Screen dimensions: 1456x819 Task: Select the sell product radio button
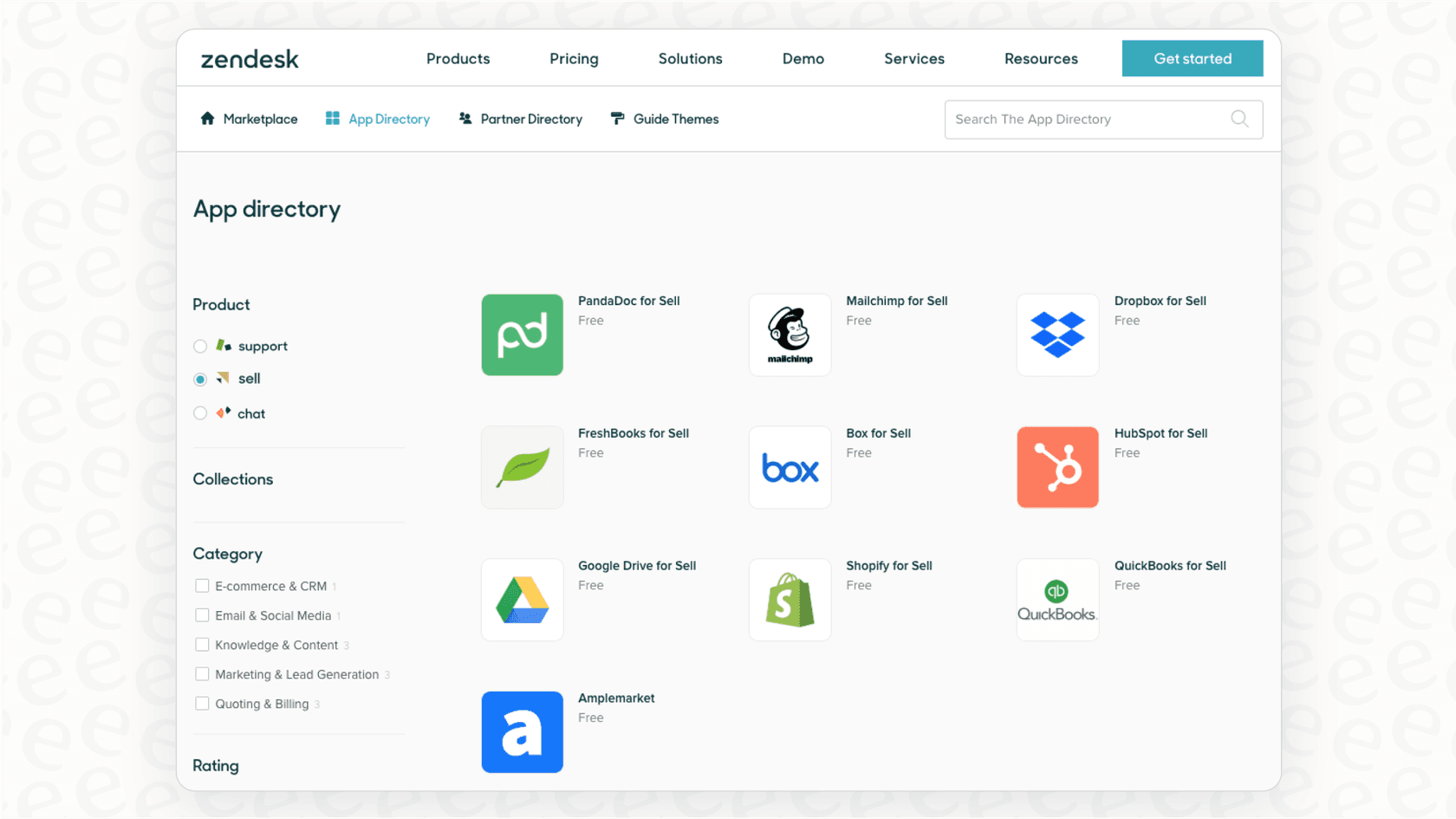pyautogui.click(x=200, y=379)
